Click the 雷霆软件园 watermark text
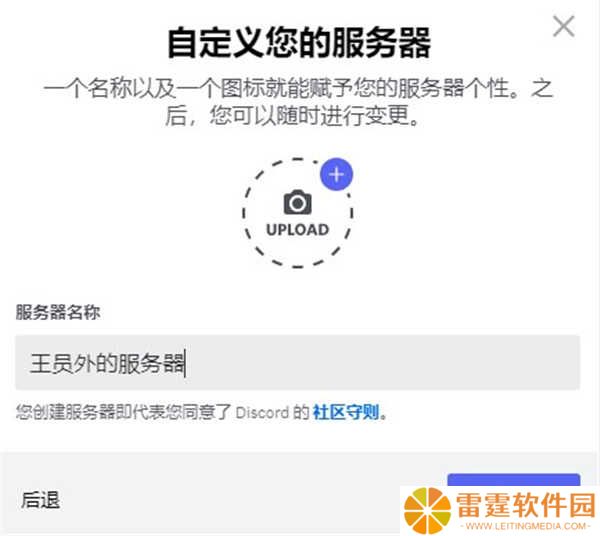This screenshot has width=600, height=536. (x=526, y=505)
